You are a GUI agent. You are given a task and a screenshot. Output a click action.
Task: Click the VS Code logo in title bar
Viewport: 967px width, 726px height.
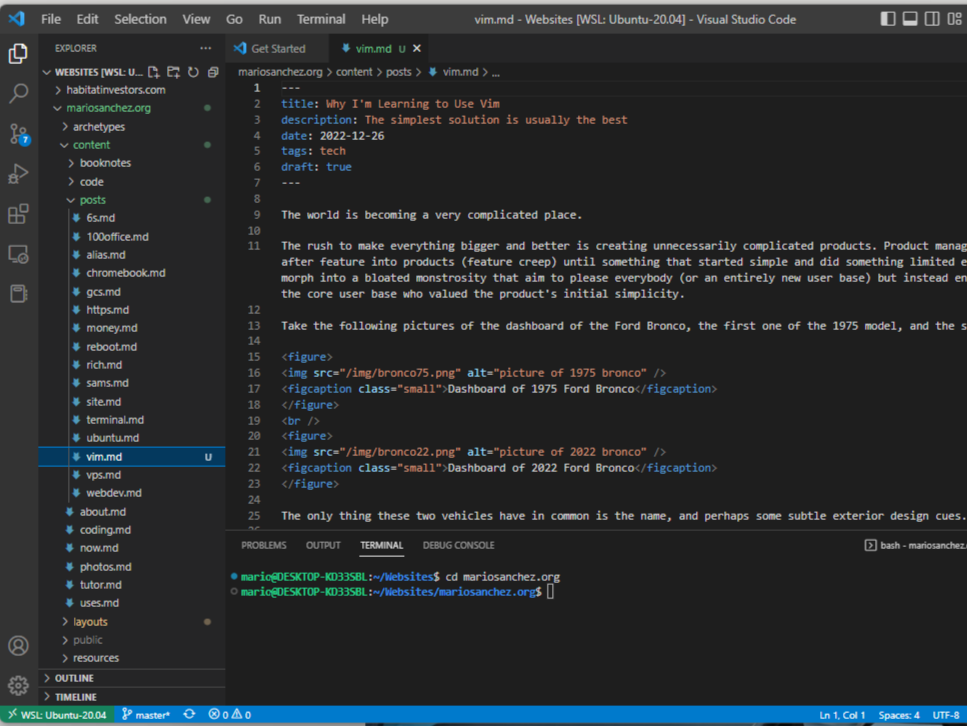pos(17,19)
